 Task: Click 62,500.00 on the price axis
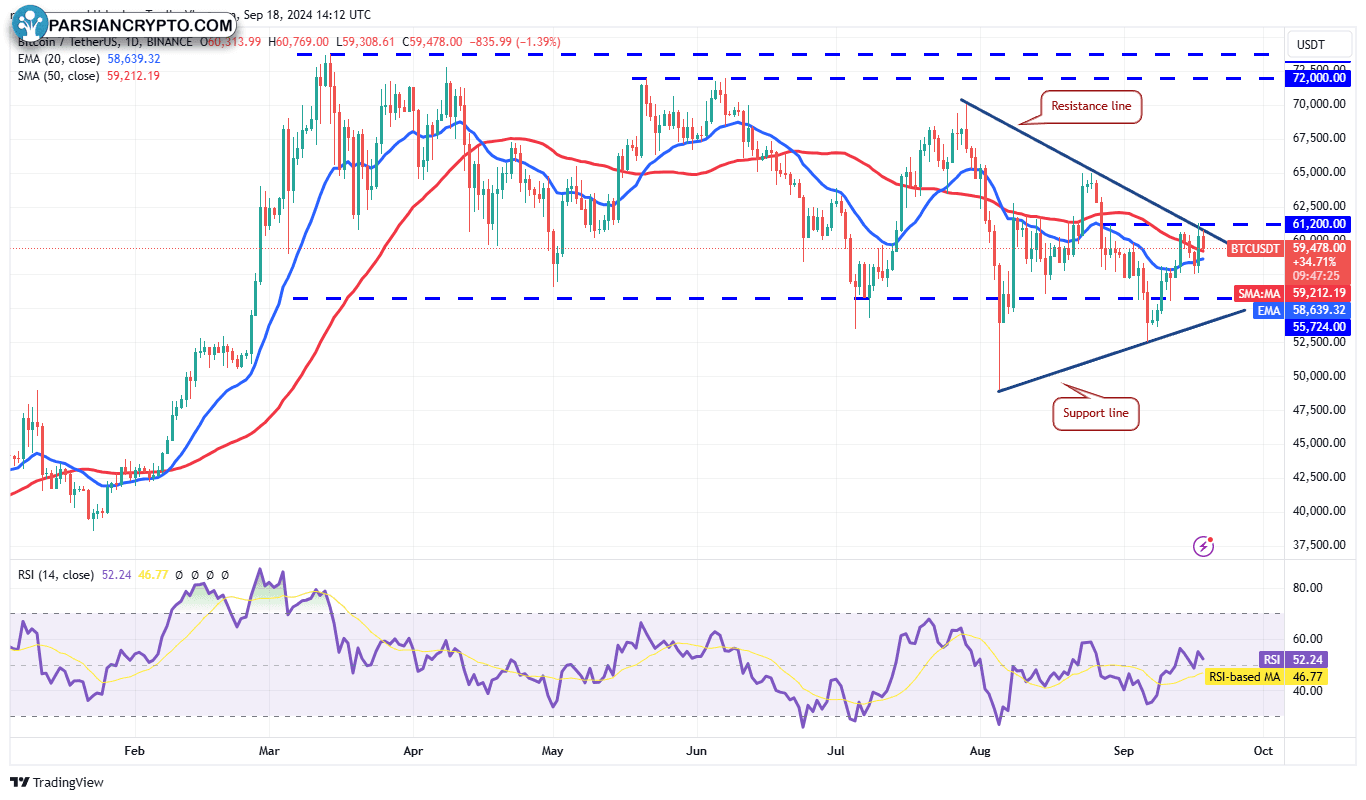tap(1319, 206)
